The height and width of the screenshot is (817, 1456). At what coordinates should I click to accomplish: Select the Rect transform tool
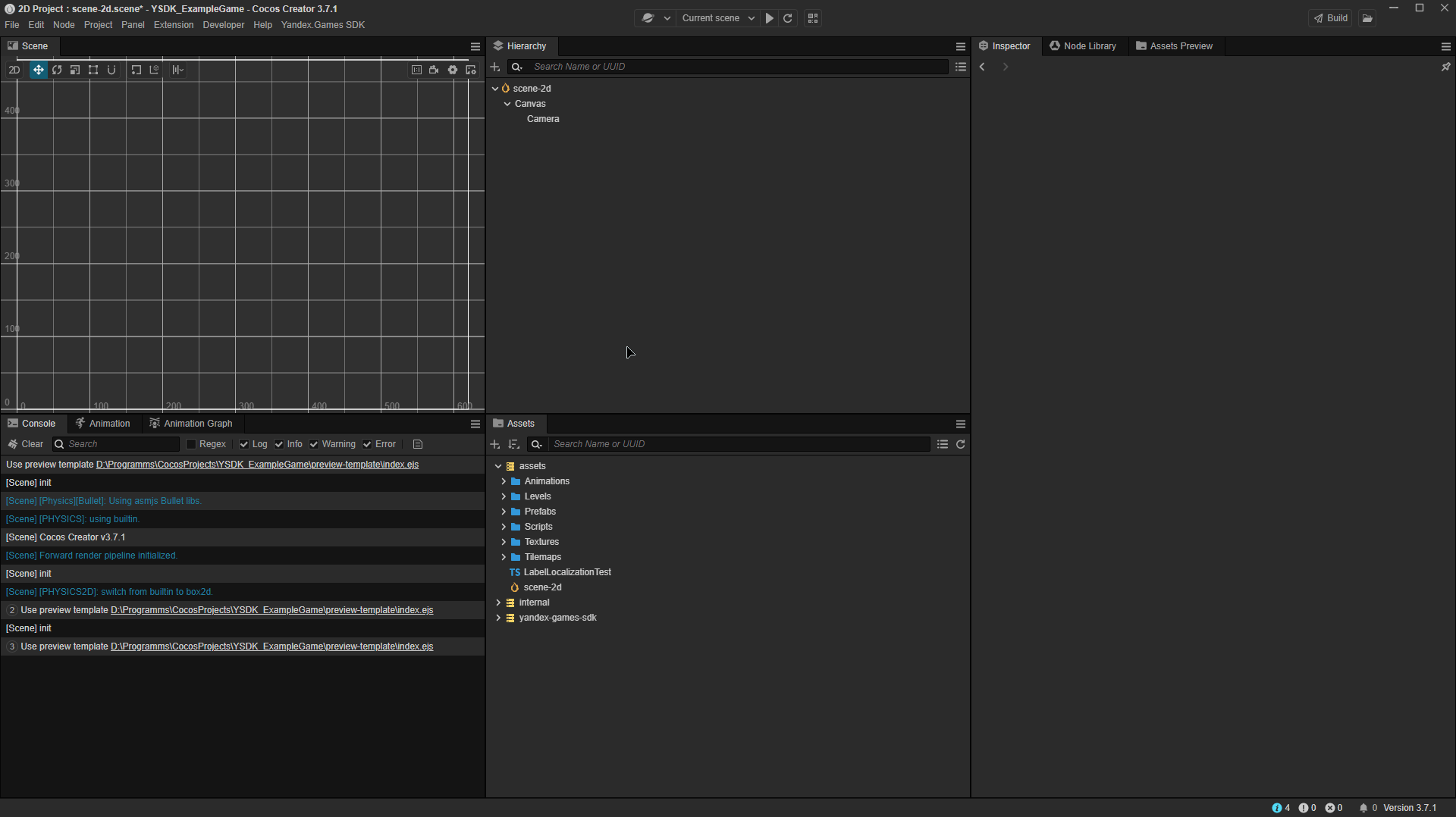click(93, 70)
